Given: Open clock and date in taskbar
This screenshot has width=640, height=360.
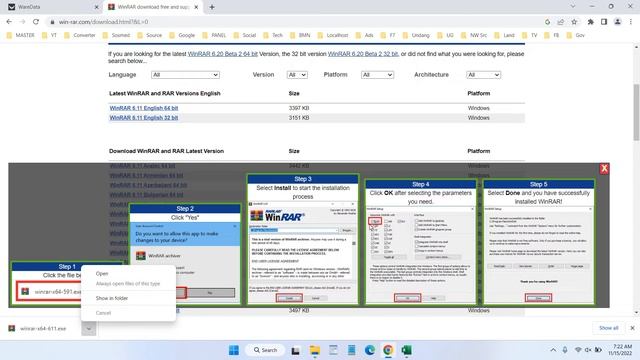Looking at the screenshot, I should 620,350.
